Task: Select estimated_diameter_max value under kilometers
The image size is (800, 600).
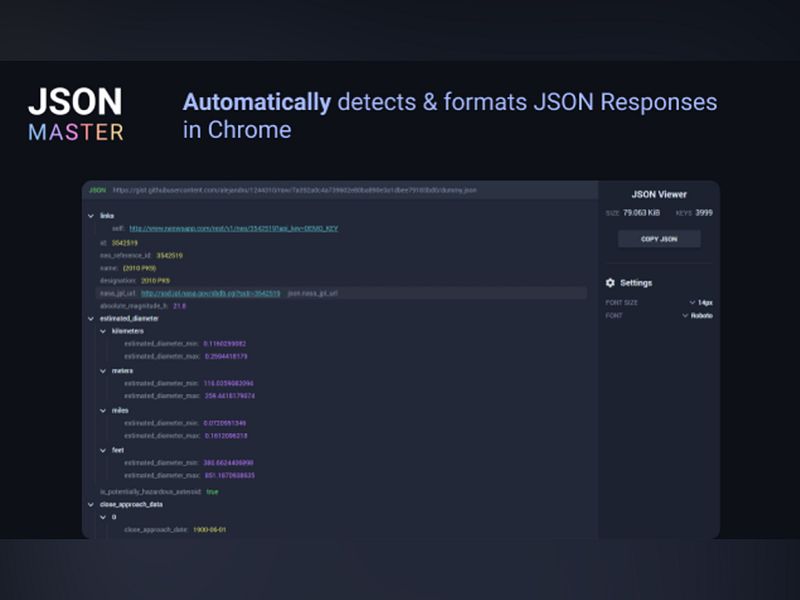Action: point(226,357)
